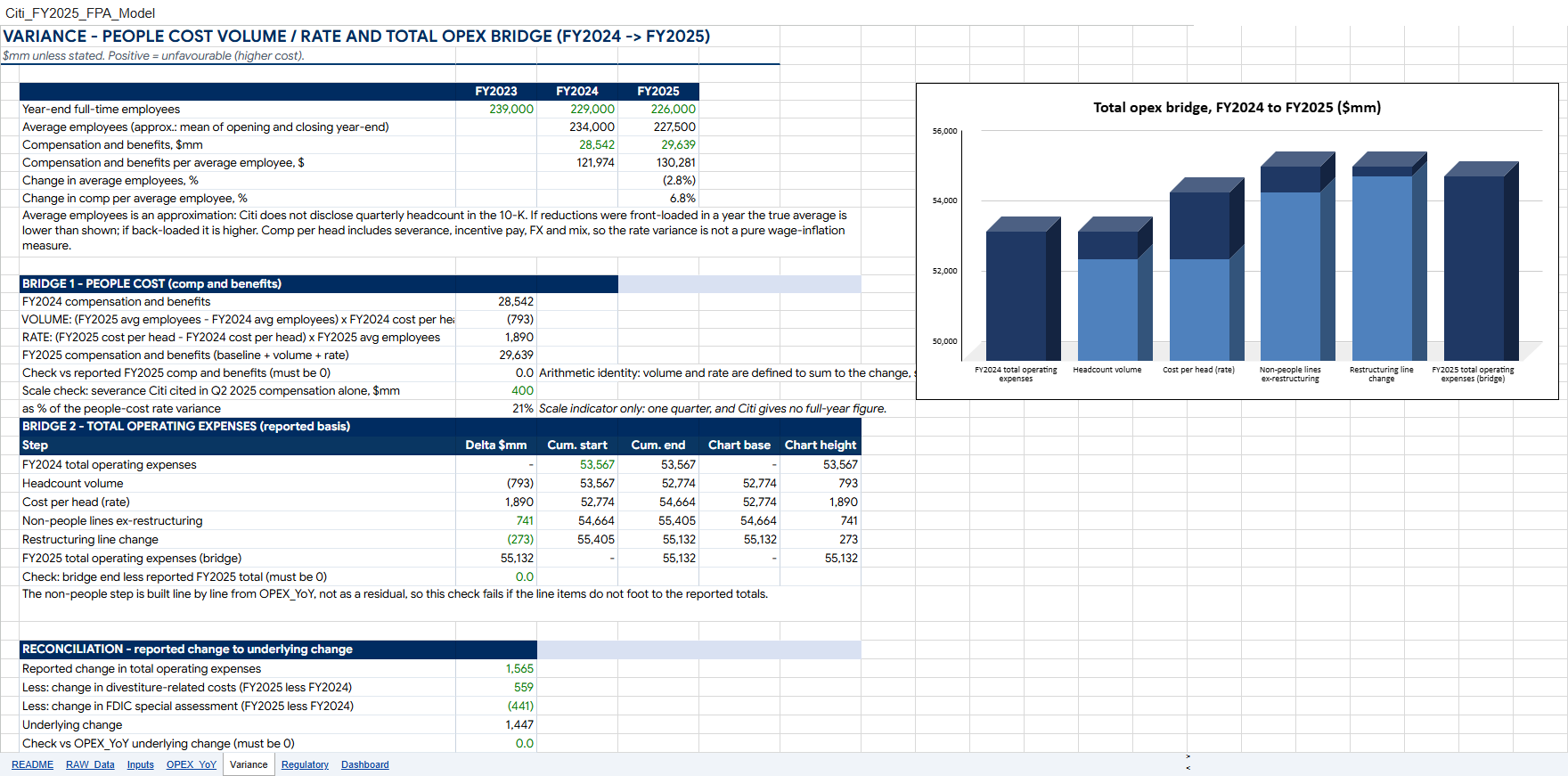This screenshot has width=1568, height=776.
Task: Select the 55,405 Cum. start cell for Restructuring
Action: click(596, 539)
